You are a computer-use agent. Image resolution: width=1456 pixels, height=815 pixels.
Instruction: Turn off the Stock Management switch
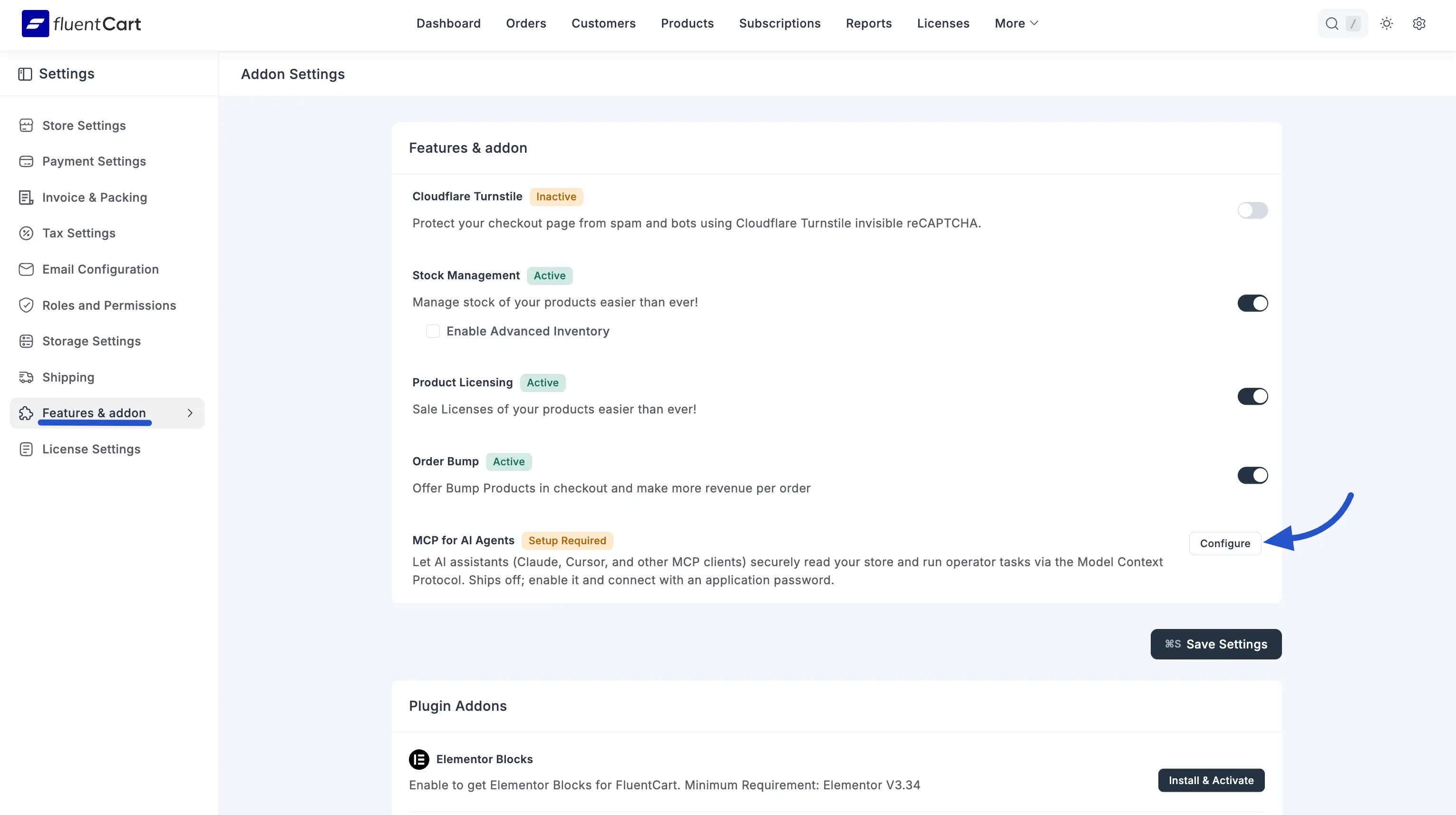[x=1252, y=303]
